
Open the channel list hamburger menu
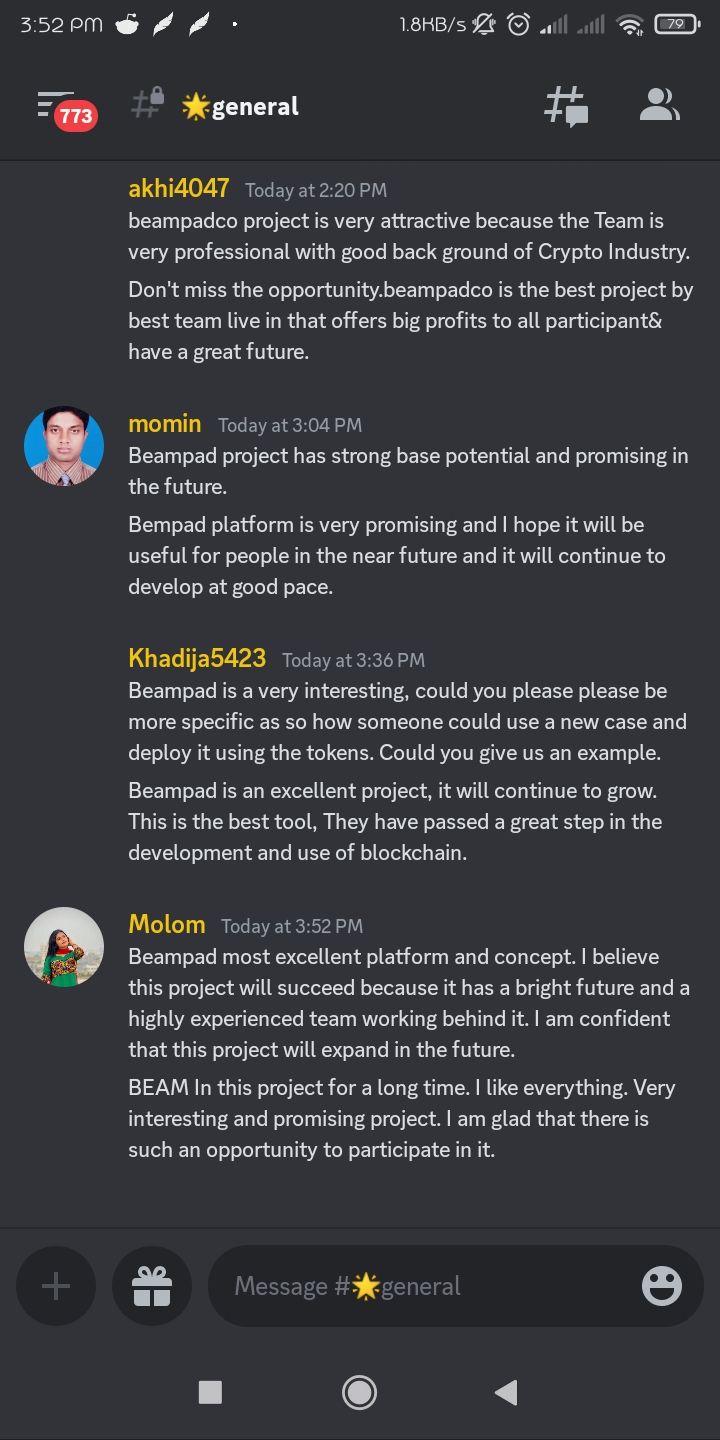(55, 104)
